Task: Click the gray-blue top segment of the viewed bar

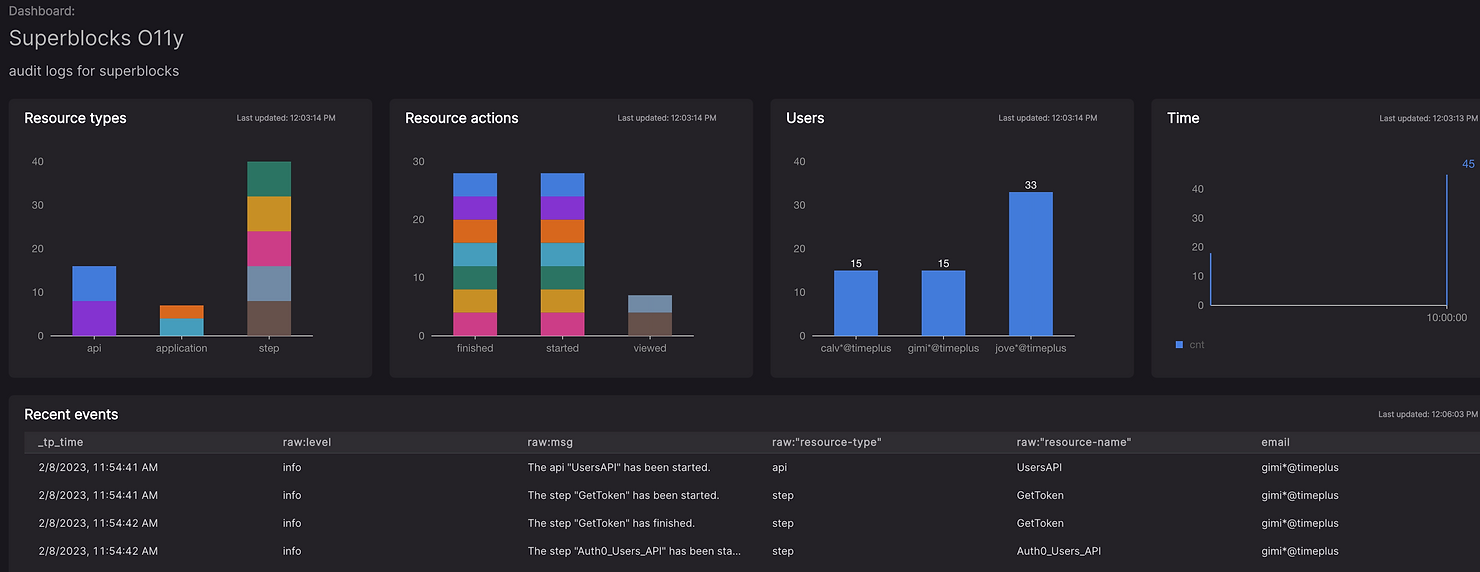Action: click(650, 304)
